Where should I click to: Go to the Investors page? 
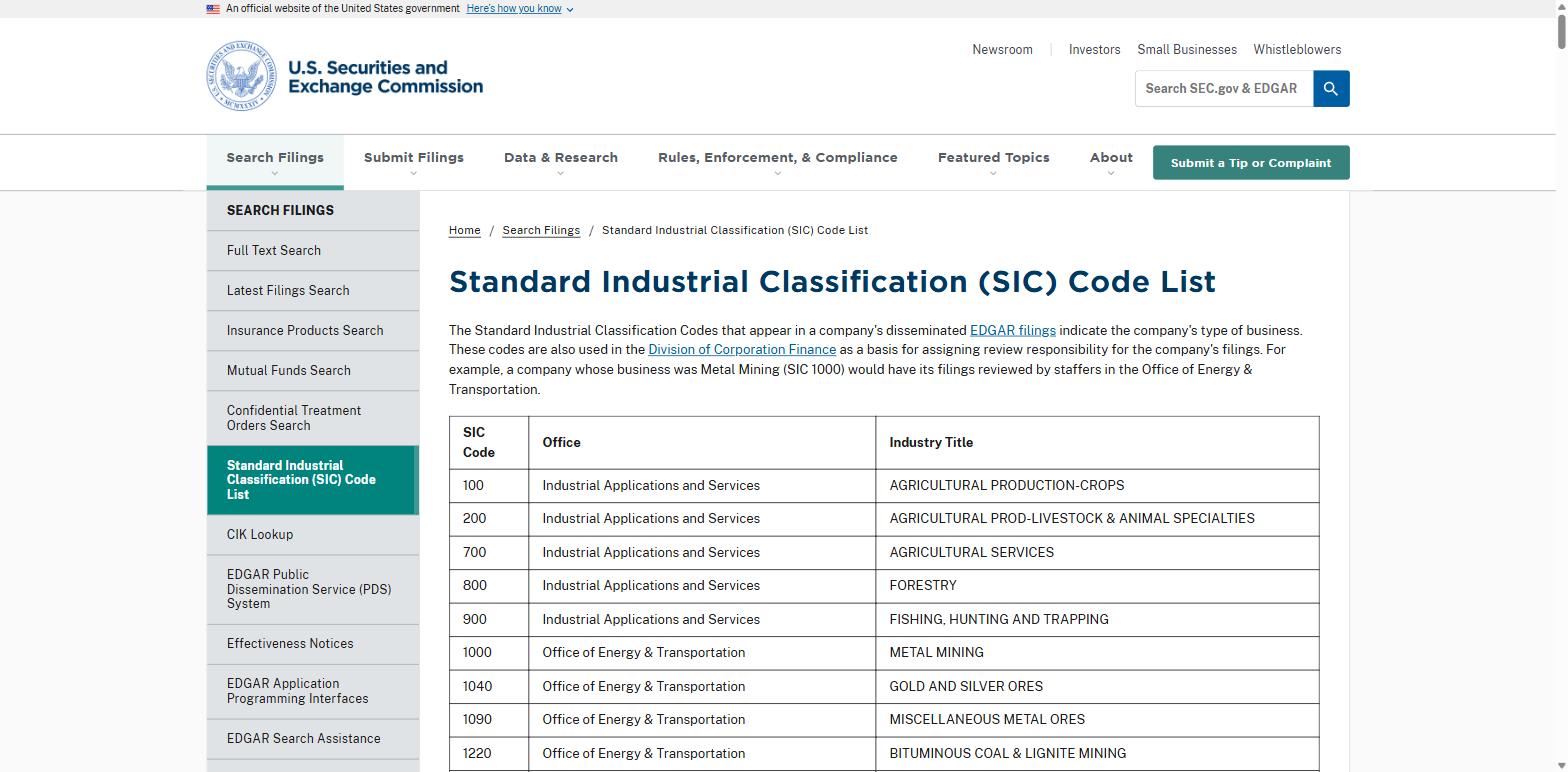(x=1094, y=50)
